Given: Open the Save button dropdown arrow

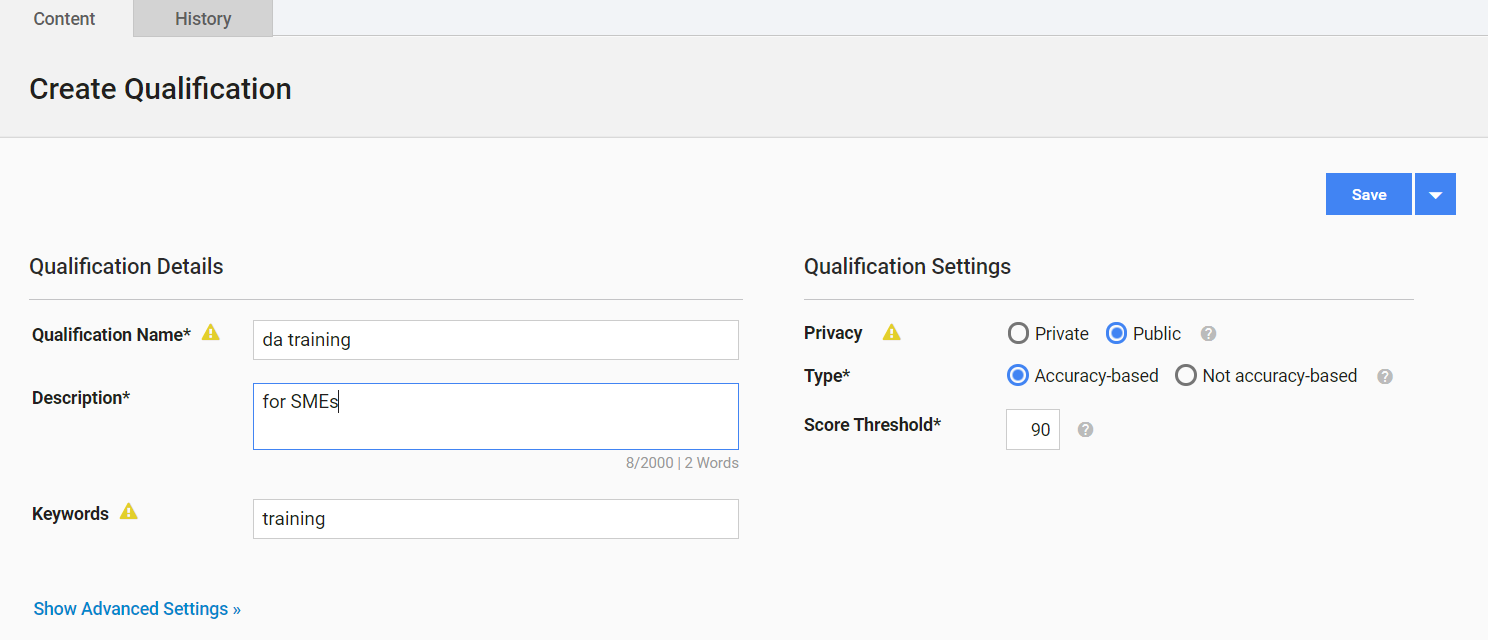Looking at the screenshot, I should (1435, 194).
